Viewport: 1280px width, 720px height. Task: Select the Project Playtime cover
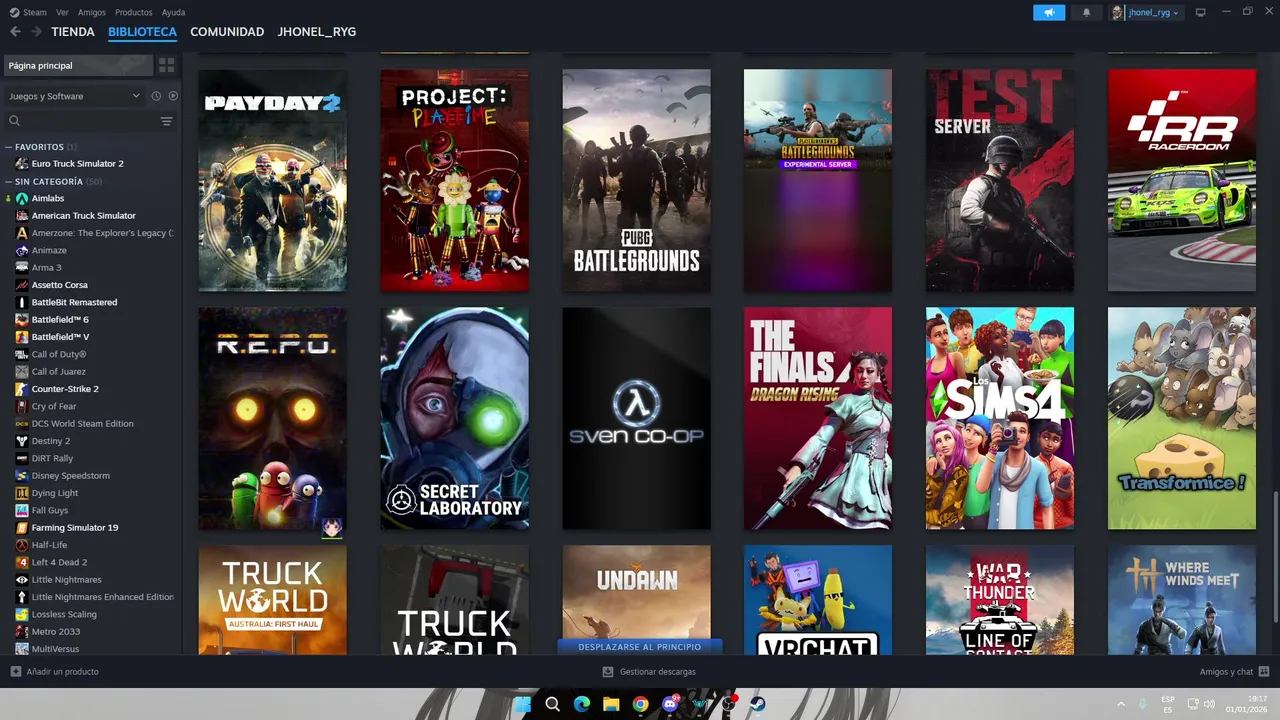click(455, 180)
